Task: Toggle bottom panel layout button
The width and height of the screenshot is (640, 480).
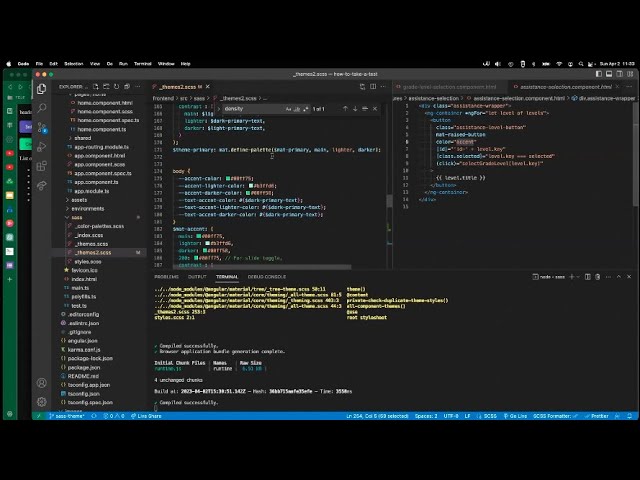Action: coord(609,74)
